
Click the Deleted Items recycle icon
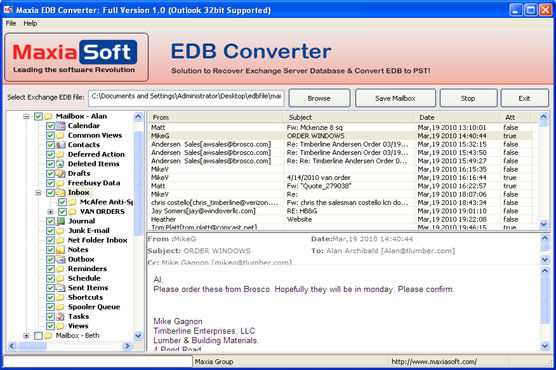[x=61, y=164]
